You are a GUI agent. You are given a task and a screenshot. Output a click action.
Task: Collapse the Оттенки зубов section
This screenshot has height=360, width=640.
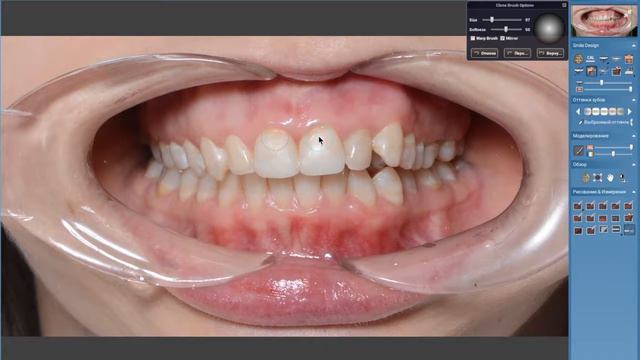point(634,100)
